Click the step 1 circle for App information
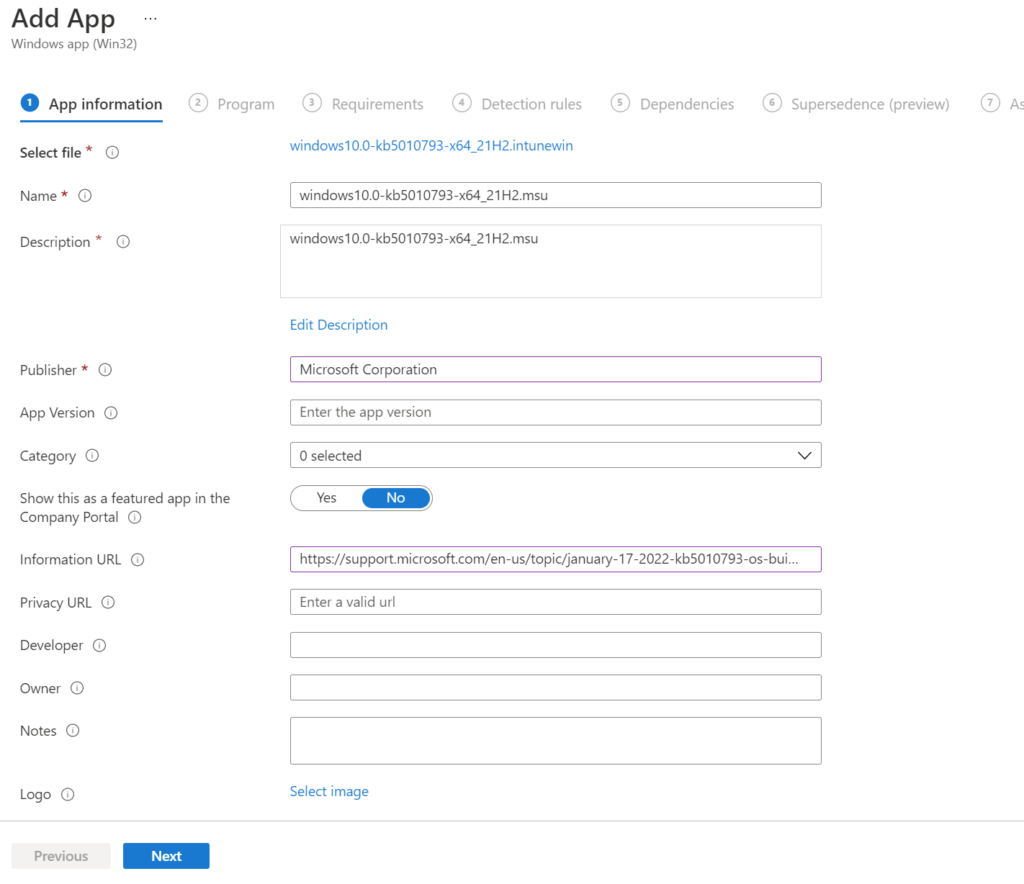Image resolution: width=1024 pixels, height=884 pixels. click(29, 103)
